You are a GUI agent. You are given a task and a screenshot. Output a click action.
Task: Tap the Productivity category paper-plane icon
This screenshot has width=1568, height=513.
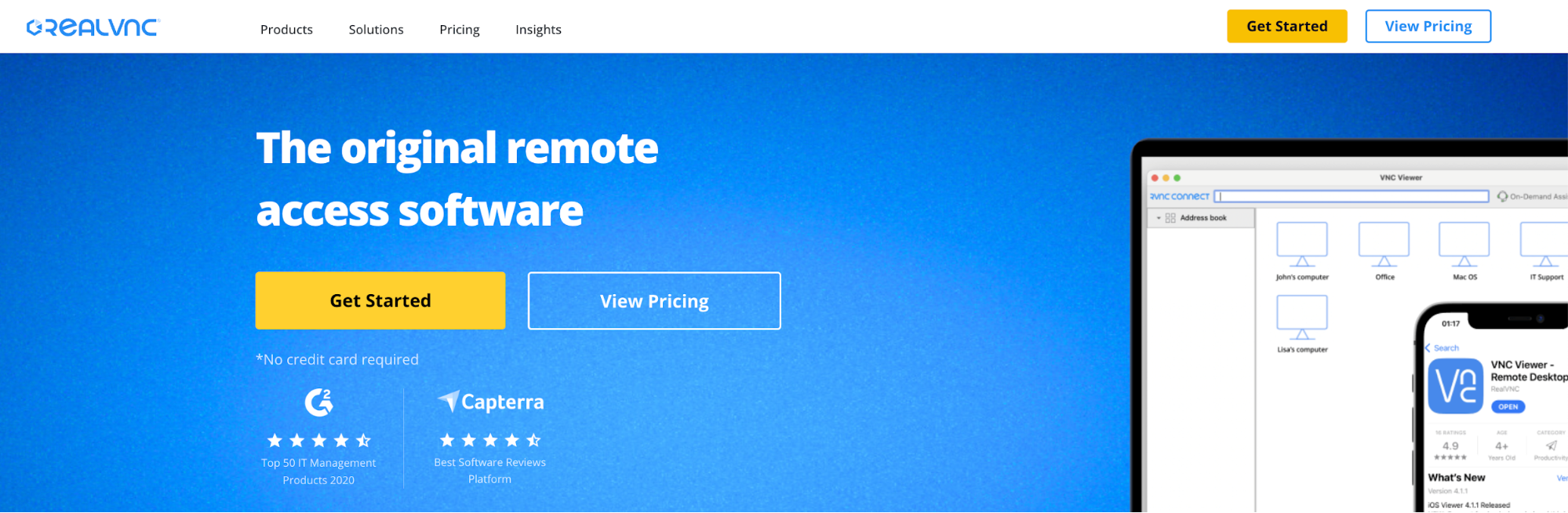[1551, 446]
